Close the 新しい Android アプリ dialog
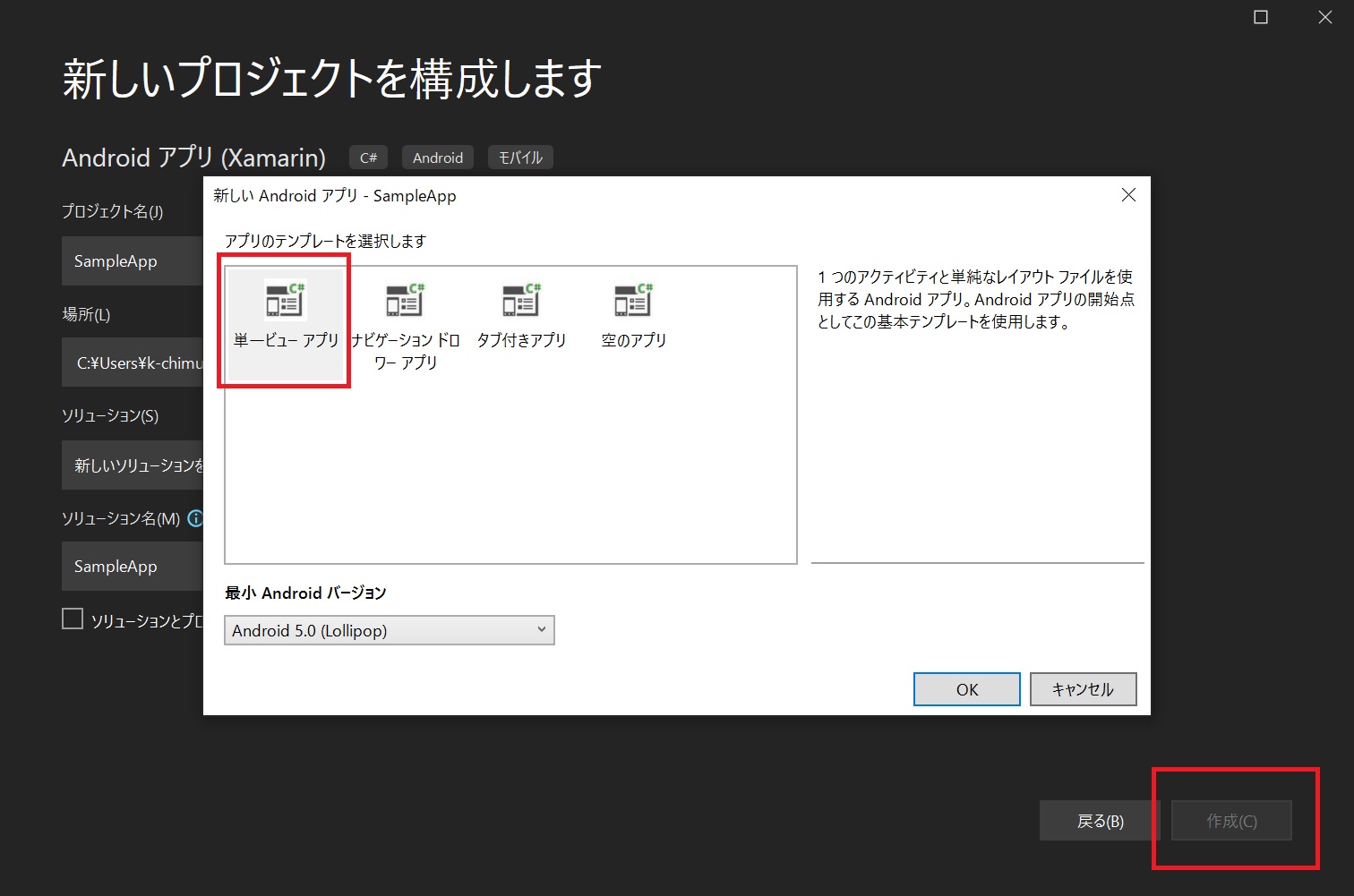This screenshot has height=896, width=1354. pos(1128,195)
